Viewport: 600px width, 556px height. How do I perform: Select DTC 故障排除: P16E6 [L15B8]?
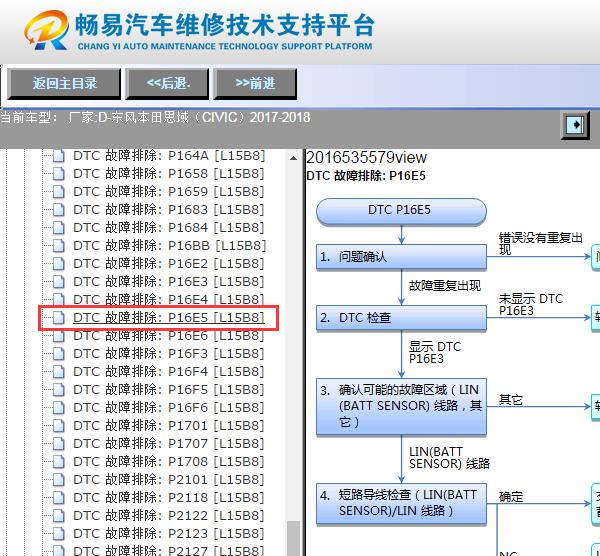[169, 336]
